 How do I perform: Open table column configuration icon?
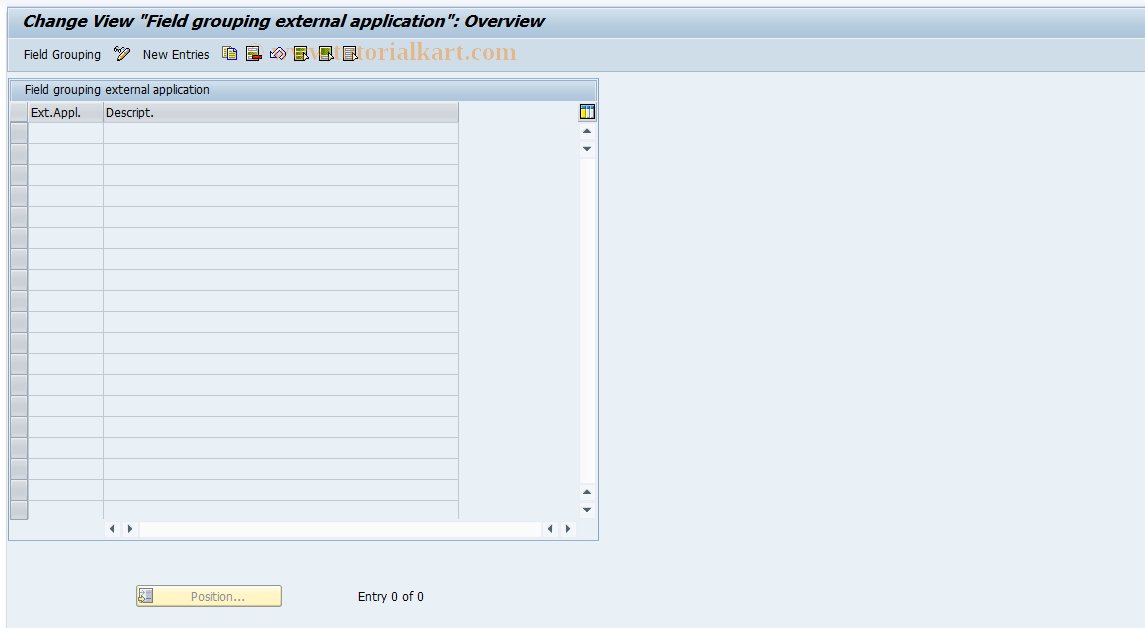(x=587, y=112)
